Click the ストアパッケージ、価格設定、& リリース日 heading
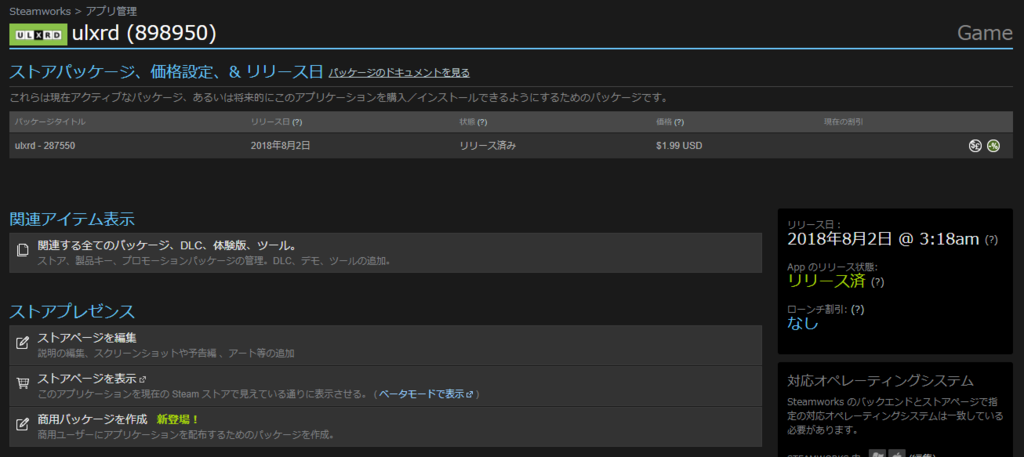The width and height of the screenshot is (1024, 457). [166, 72]
